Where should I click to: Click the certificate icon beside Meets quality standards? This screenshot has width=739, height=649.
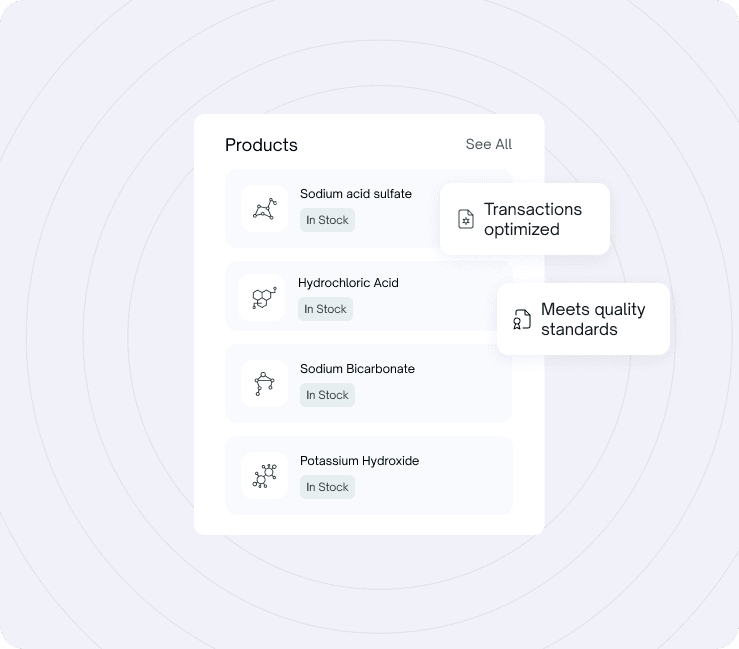(522, 319)
